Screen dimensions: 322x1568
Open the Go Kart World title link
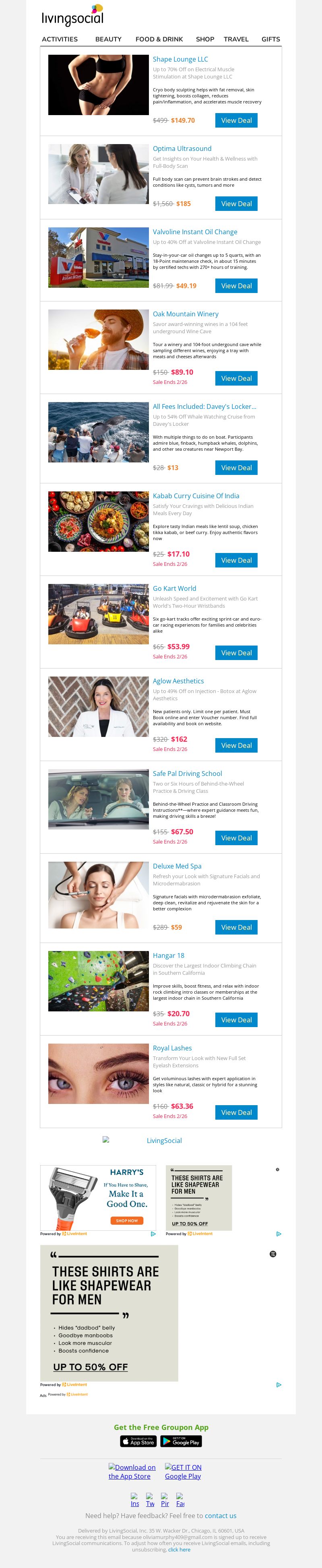(174, 589)
